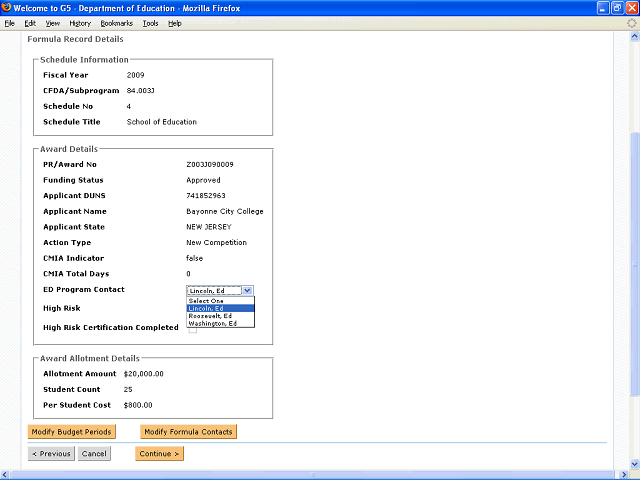Click the Modify Budget Periods button
640x480 pixels.
[71, 432]
